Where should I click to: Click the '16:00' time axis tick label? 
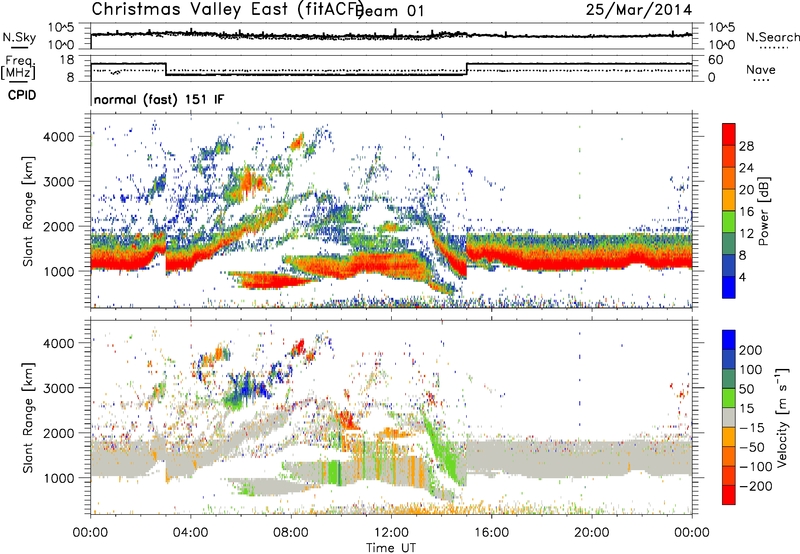click(x=491, y=533)
